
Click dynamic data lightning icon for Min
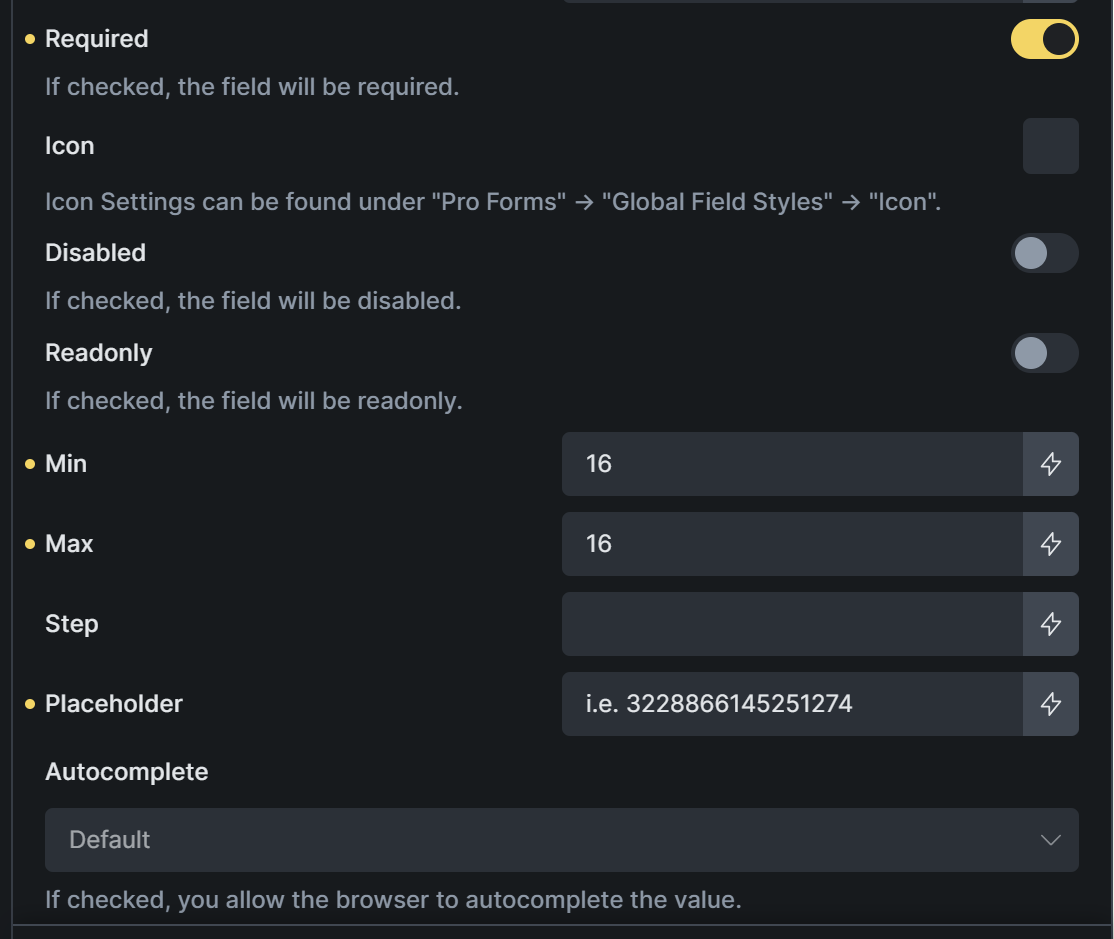coord(1050,464)
